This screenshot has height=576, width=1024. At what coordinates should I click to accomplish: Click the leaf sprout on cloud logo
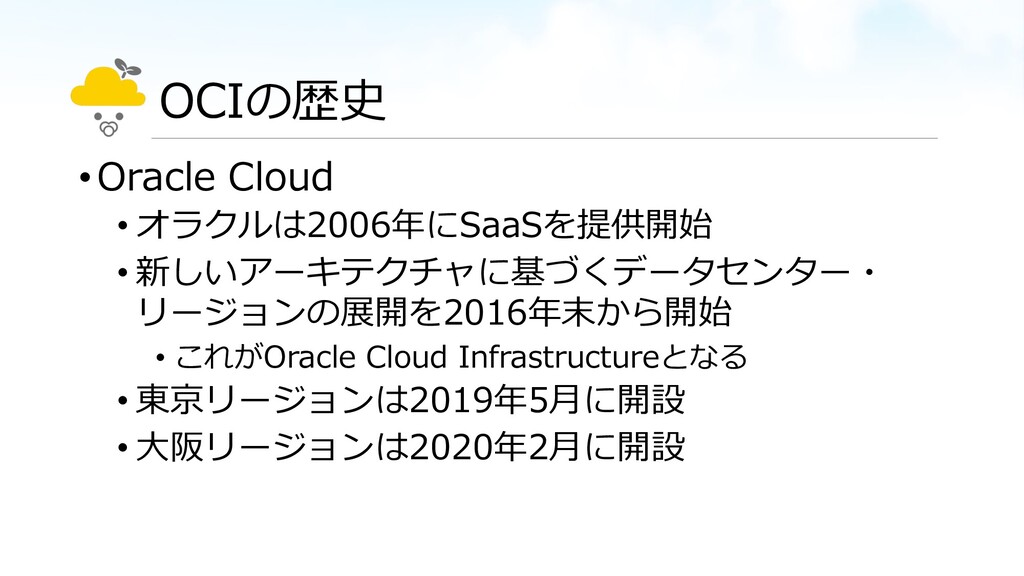(x=128, y=68)
